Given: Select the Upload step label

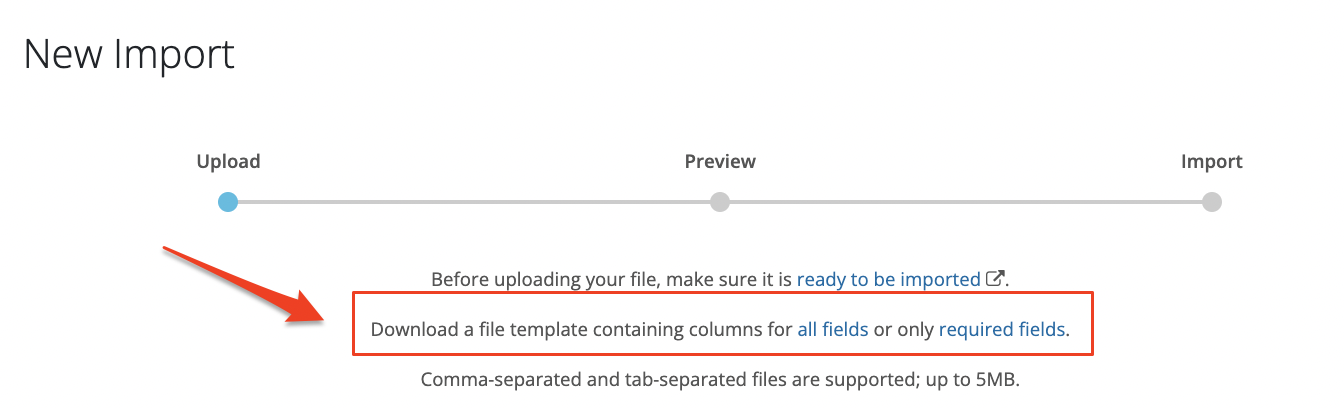Looking at the screenshot, I should pos(228,162).
